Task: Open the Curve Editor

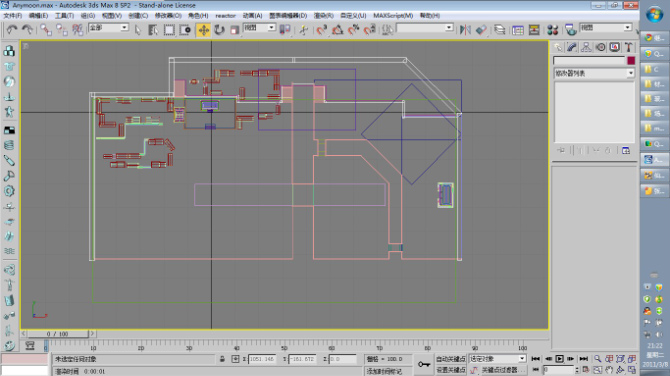Action: (518, 29)
